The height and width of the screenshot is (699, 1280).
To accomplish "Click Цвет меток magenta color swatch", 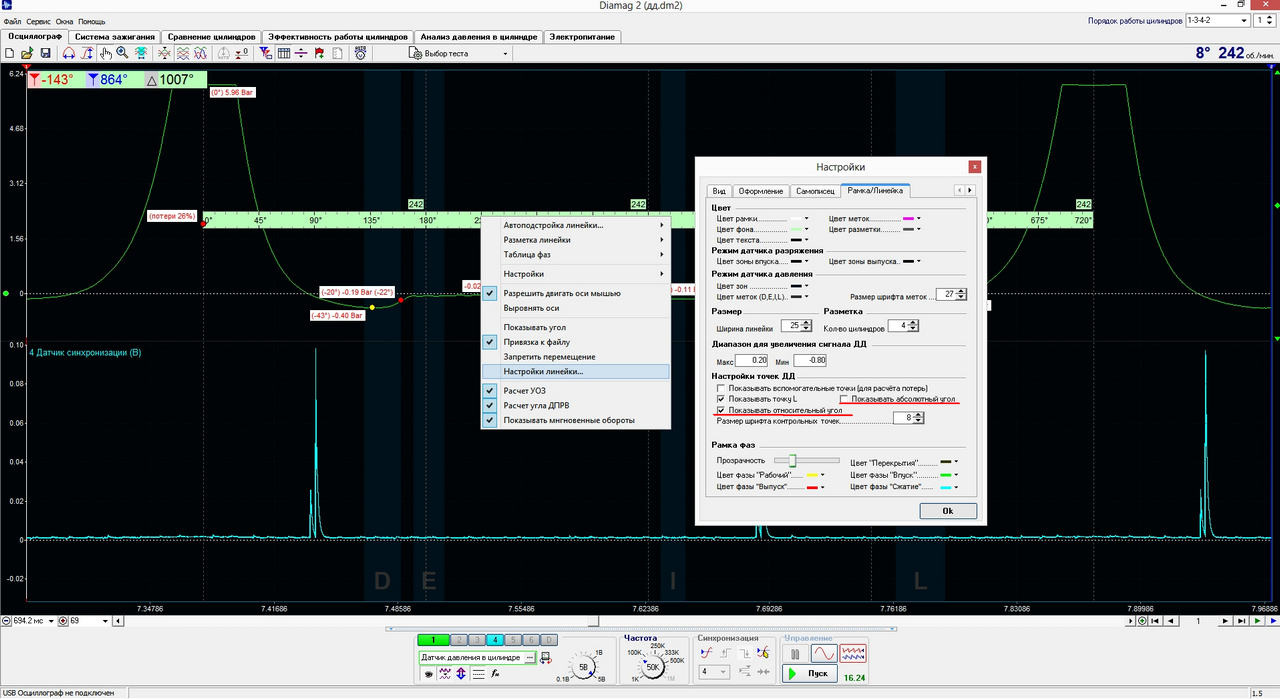I will click(910, 218).
